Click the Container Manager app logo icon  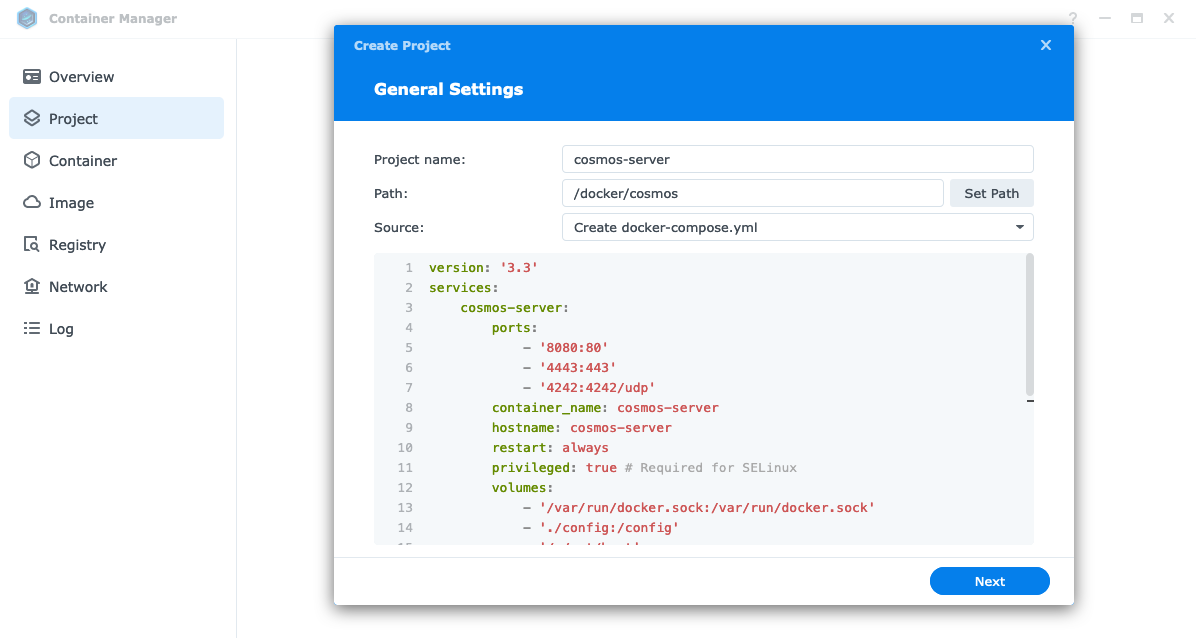(x=27, y=18)
